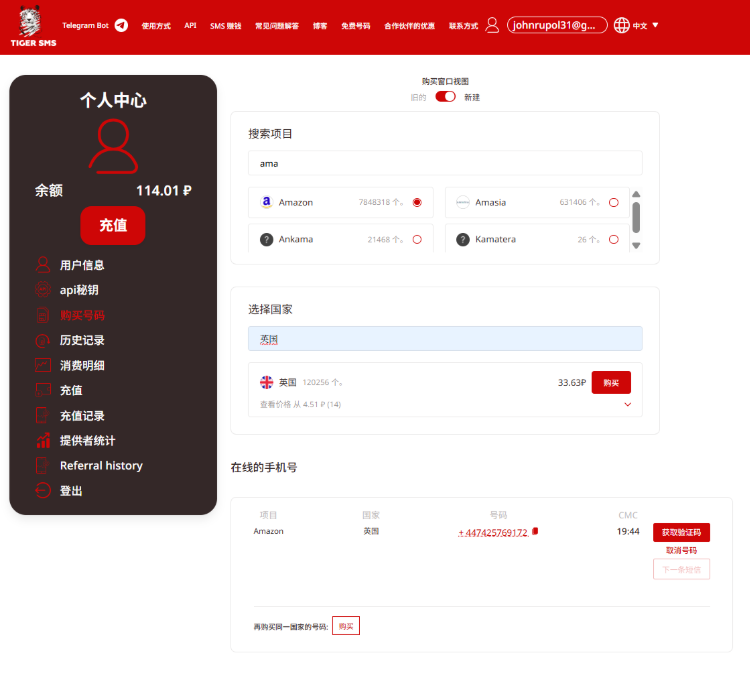The height and width of the screenshot is (691, 750).
Task: Open the Telegram Bot paper-plane icon
Action: coord(121,25)
